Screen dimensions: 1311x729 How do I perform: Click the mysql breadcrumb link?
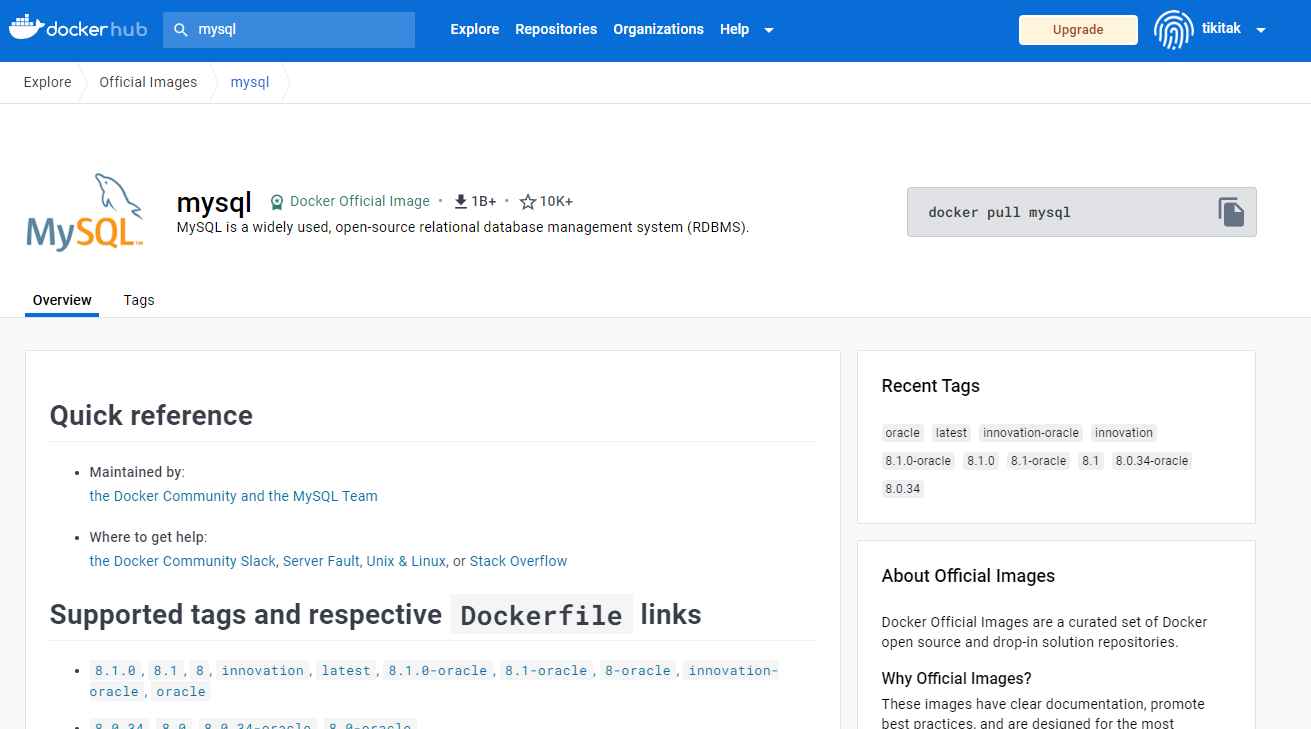(x=250, y=82)
